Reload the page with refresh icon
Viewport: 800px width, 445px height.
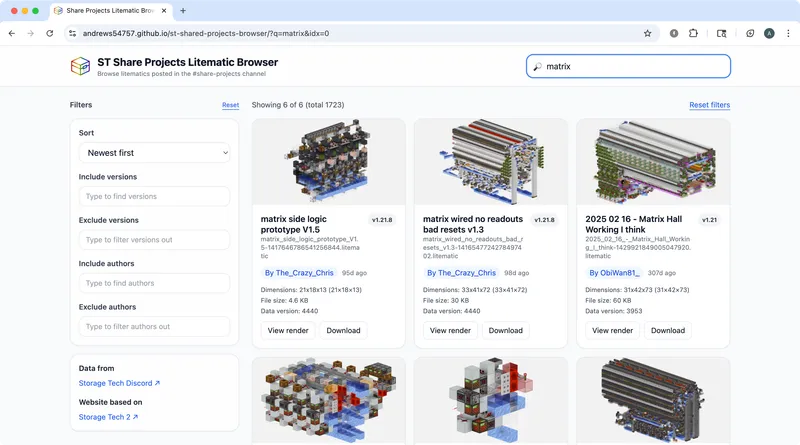[x=49, y=33]
